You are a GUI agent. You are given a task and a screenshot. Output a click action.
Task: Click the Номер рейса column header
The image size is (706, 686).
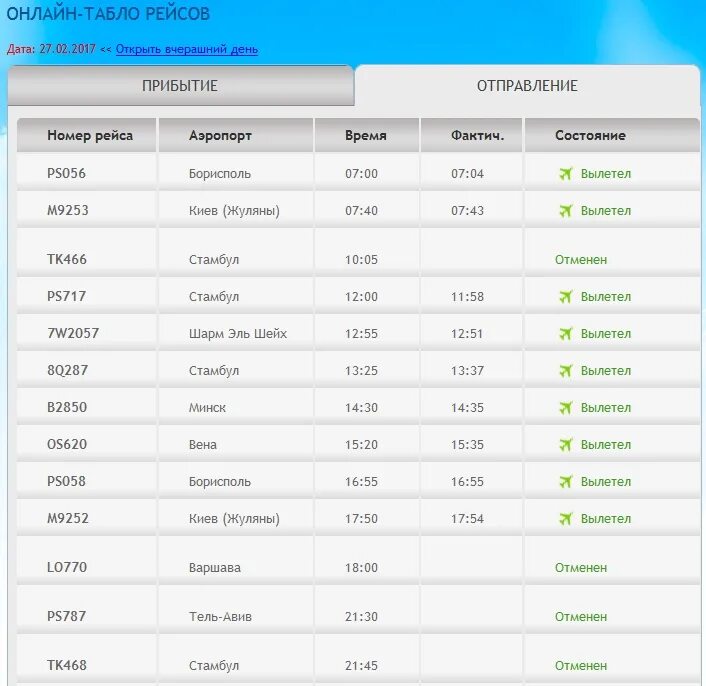87,135
